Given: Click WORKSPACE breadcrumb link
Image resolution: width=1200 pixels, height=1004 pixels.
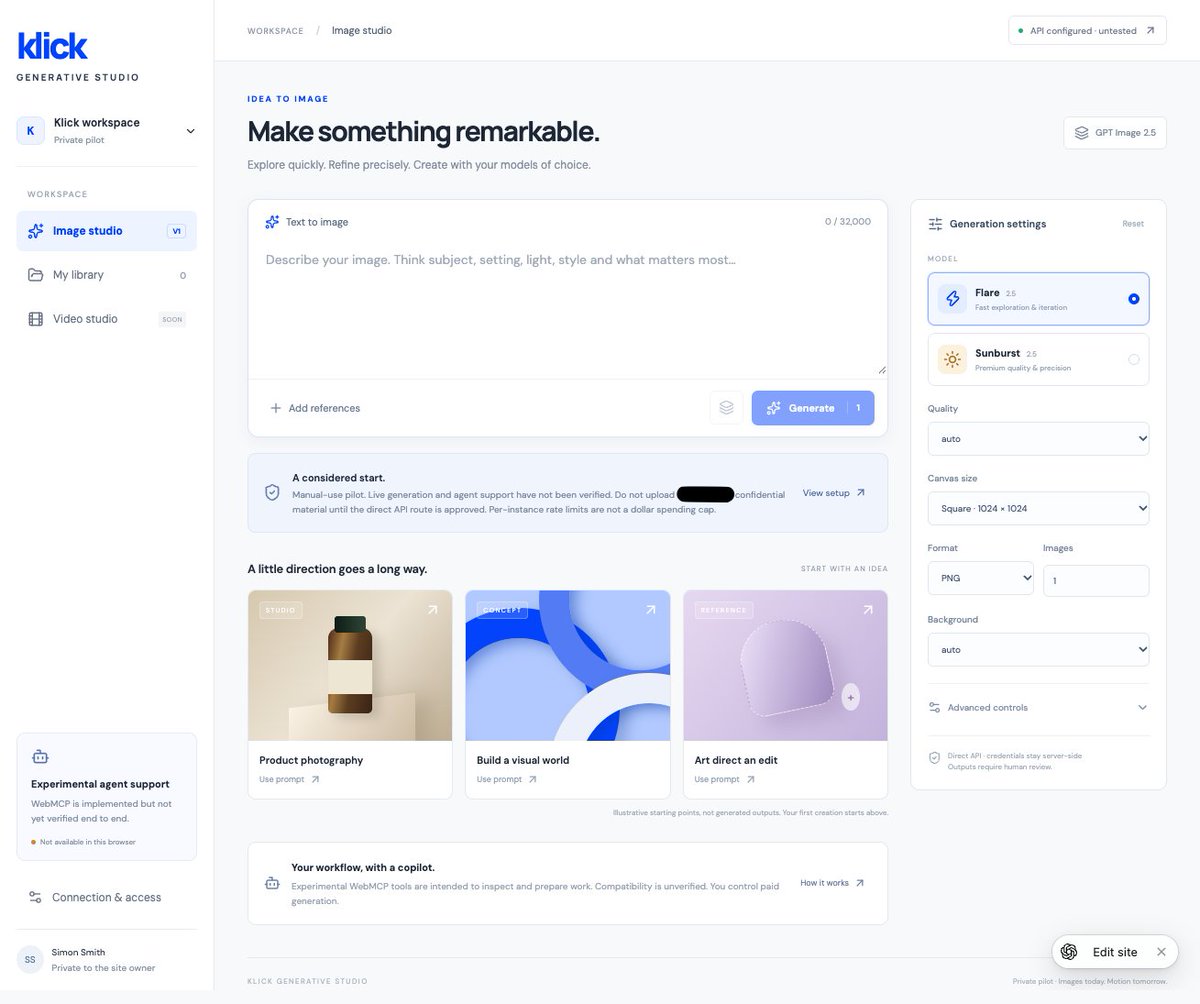Looking at the screenshot, I should [x=275, y=31].
